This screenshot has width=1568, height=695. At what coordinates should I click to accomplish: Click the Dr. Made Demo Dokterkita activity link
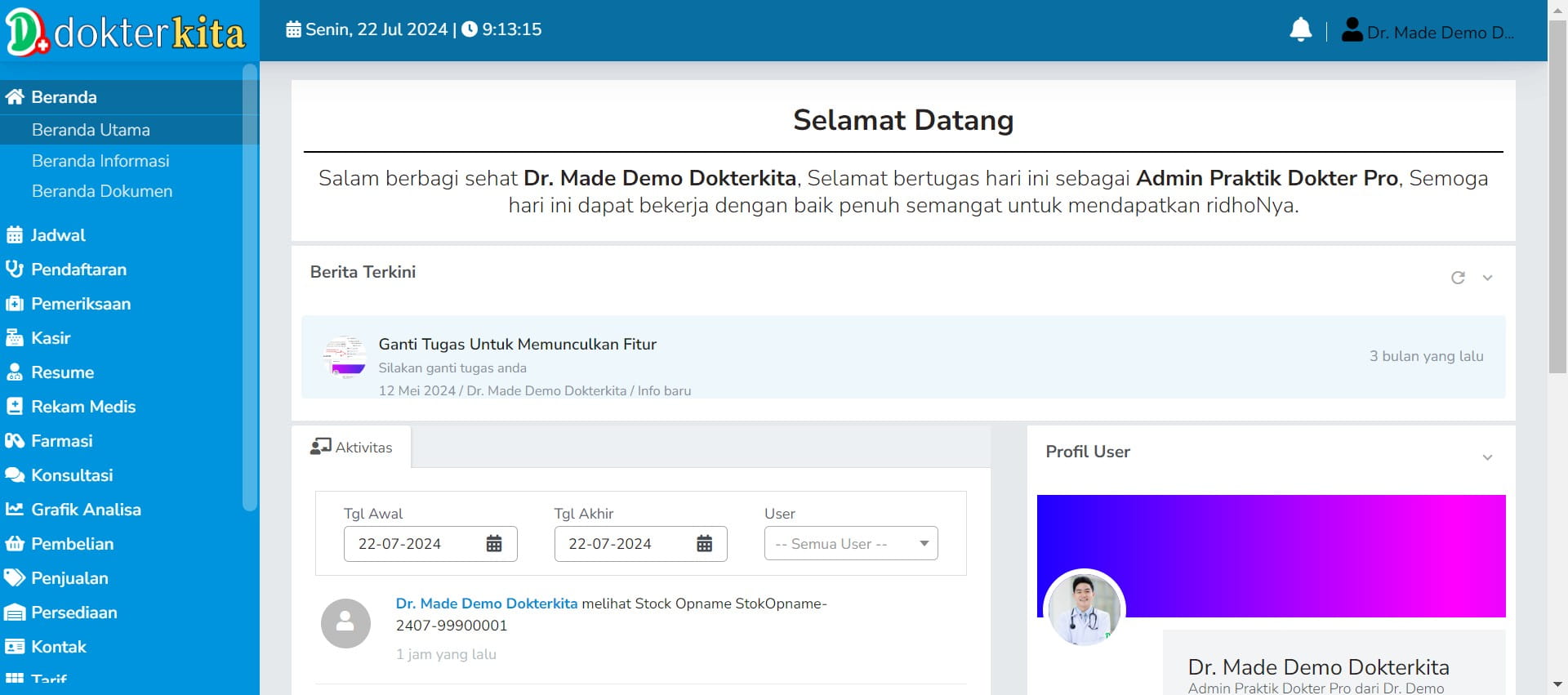486,604
